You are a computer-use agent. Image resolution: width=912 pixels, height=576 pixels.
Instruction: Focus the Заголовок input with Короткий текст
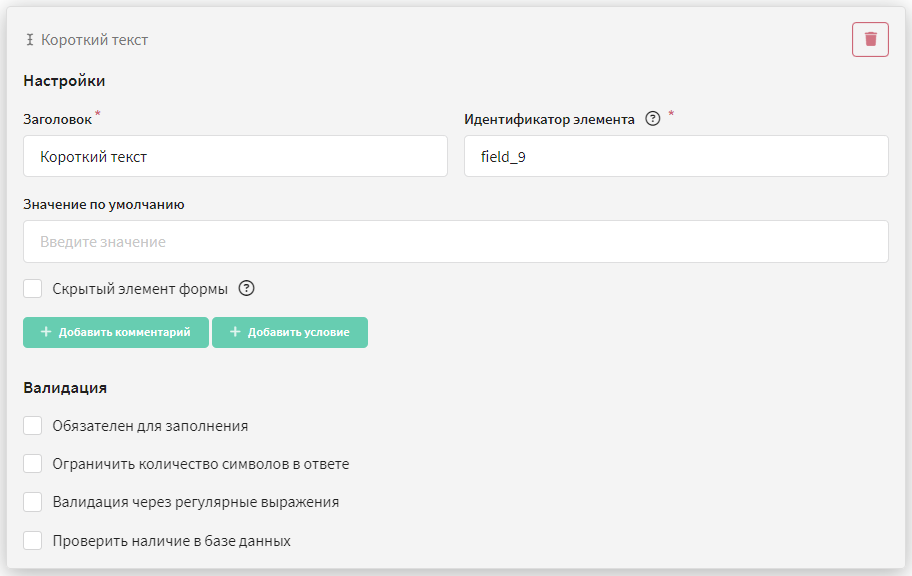click(235, 156)
